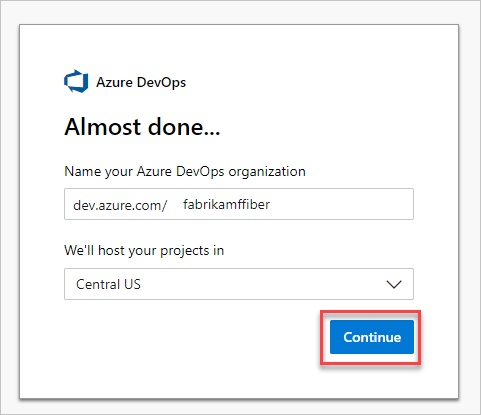
Task: Click "We'll host your projects in" label
Action: tap(144, 251)
